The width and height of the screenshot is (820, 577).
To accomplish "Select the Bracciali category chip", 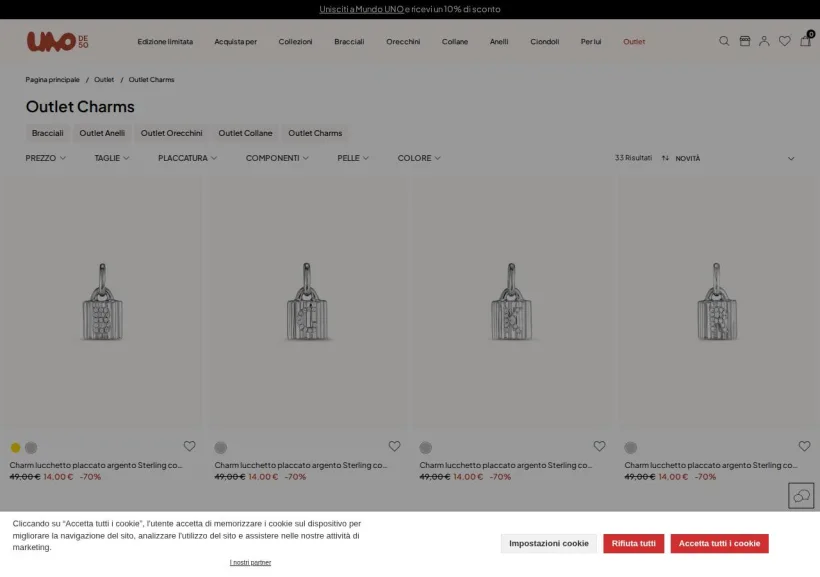I will [x=48, y=133].
